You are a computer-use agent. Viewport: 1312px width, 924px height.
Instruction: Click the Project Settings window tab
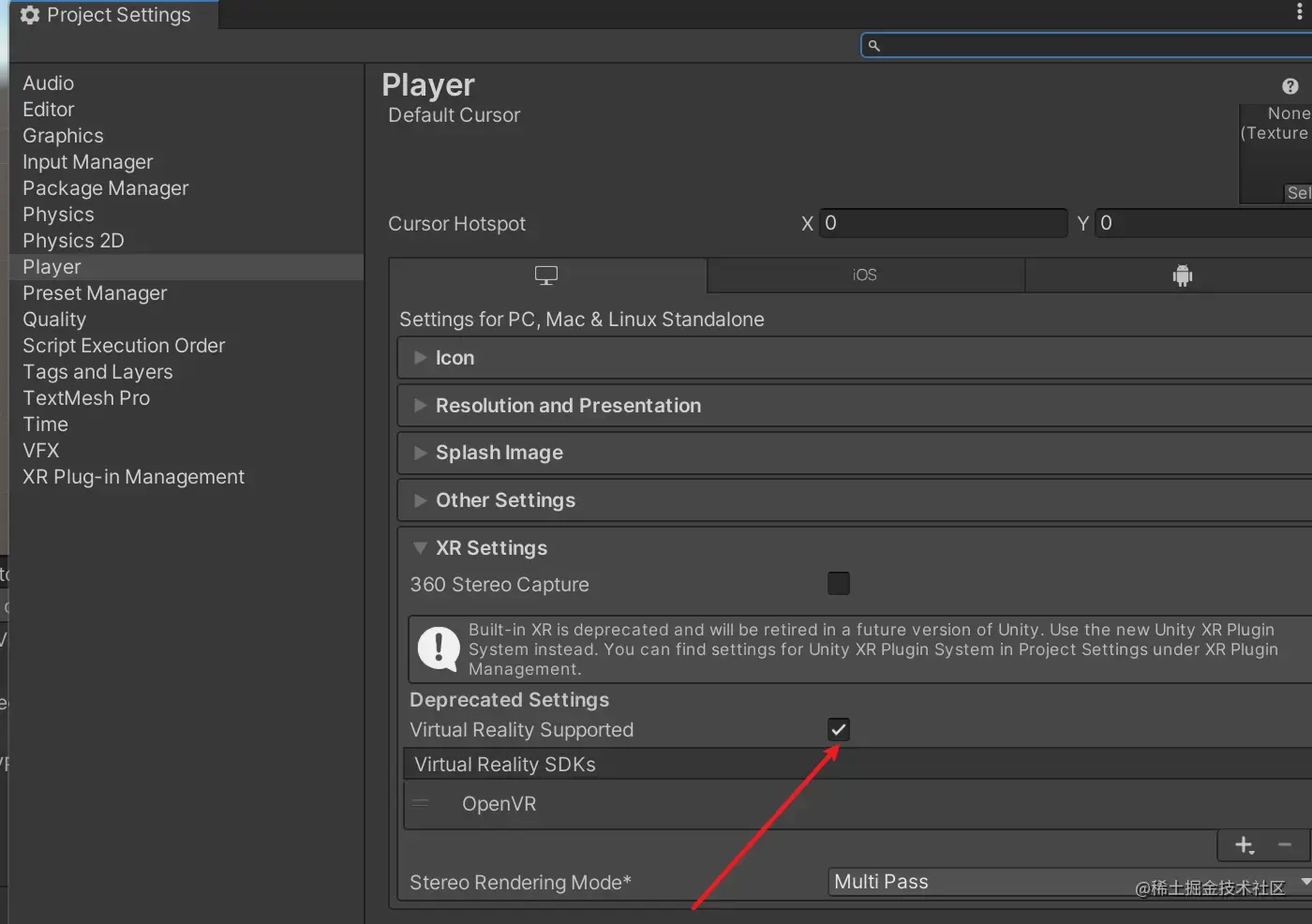pos(113,15)
